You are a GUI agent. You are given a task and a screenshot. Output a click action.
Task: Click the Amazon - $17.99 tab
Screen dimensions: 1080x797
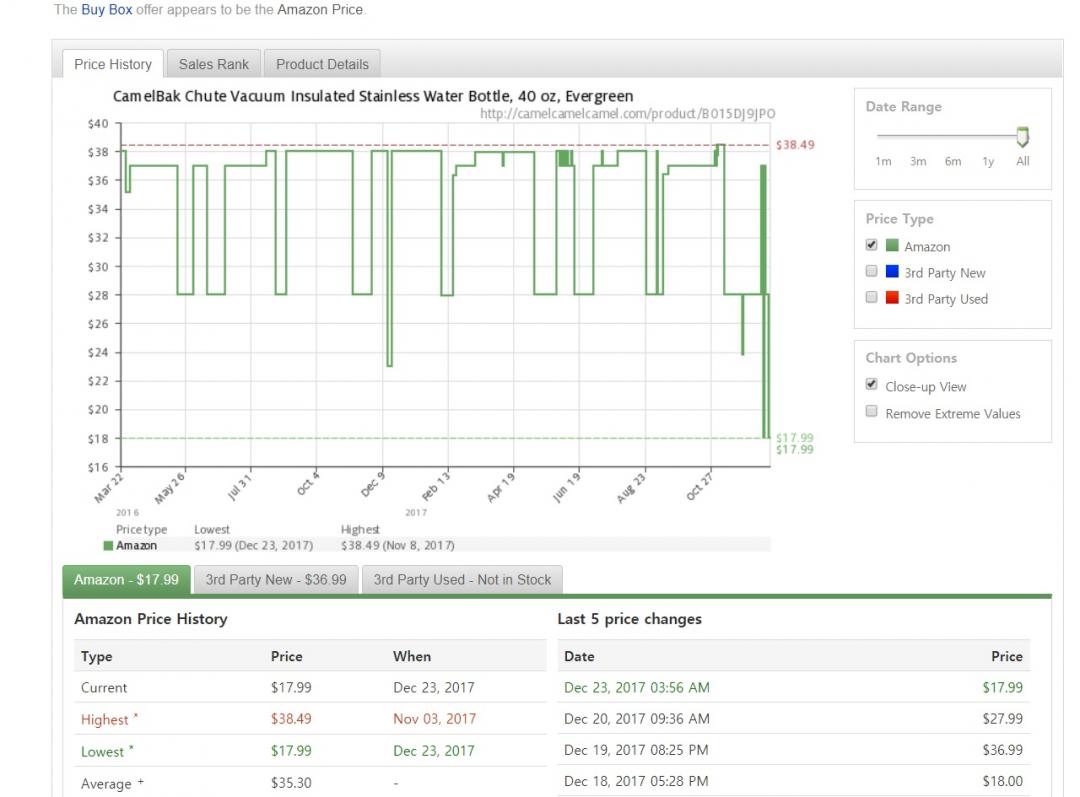[126, 580]
